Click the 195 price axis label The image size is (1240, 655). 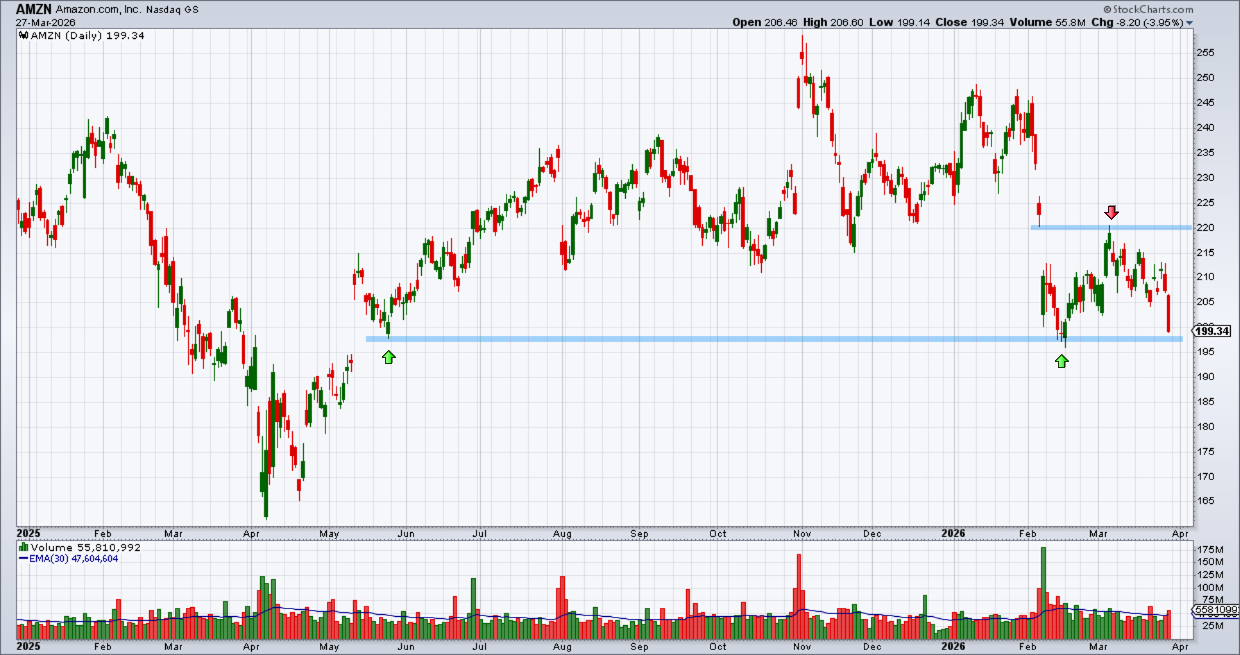[1205, 352]
